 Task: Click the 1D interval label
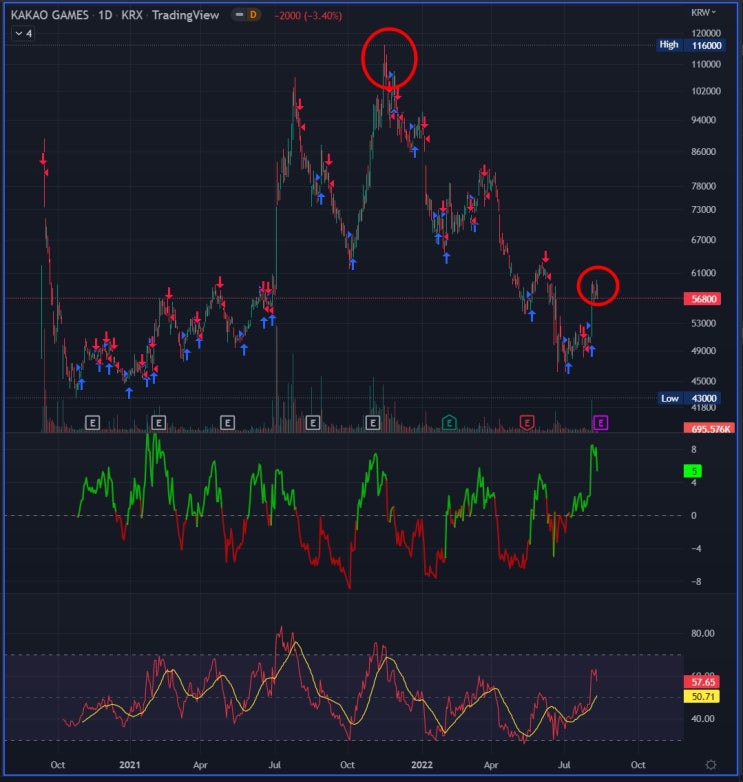[x=105, y=15]
